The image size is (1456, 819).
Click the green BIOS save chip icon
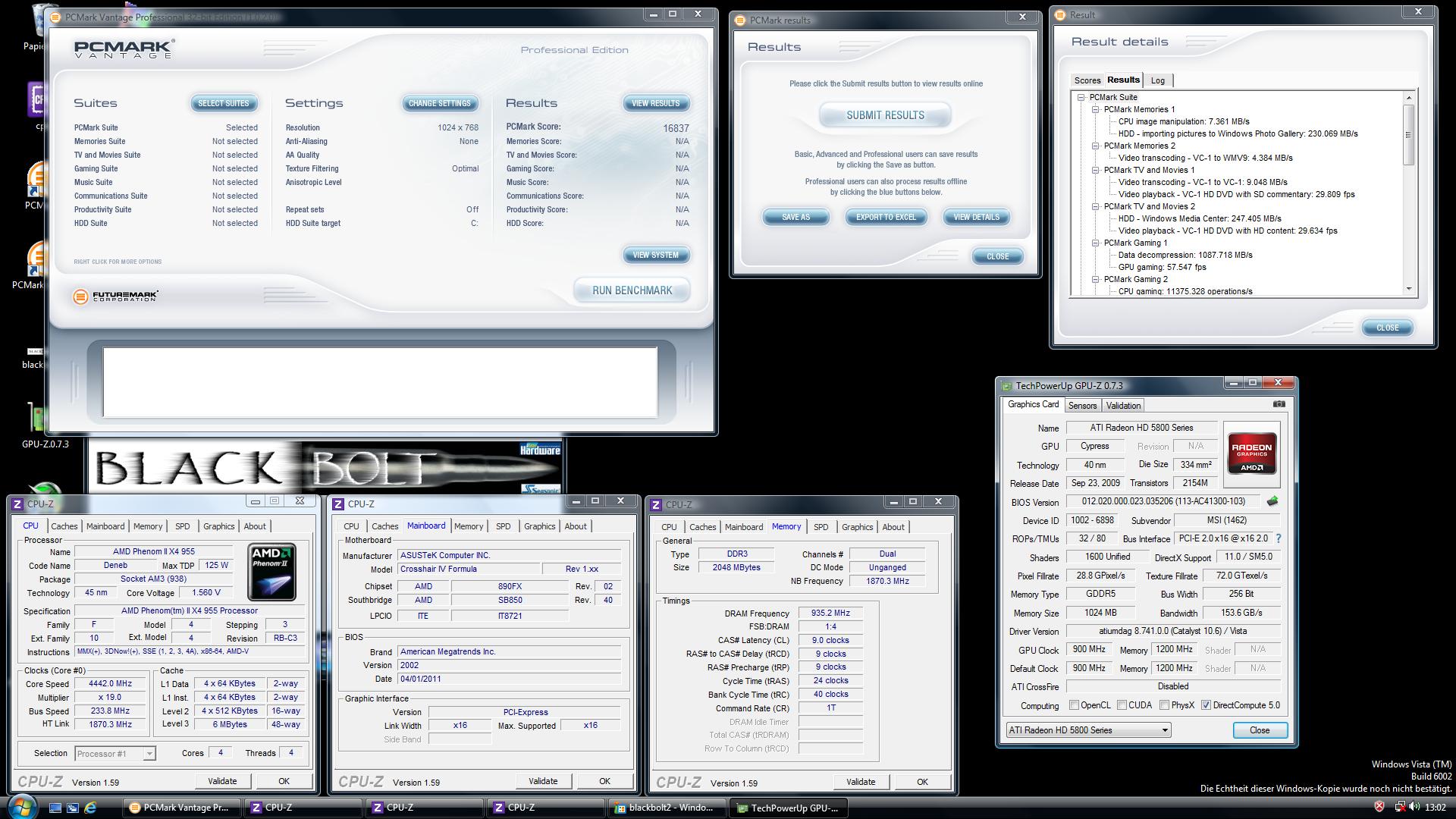click(x=1272, y=501)
